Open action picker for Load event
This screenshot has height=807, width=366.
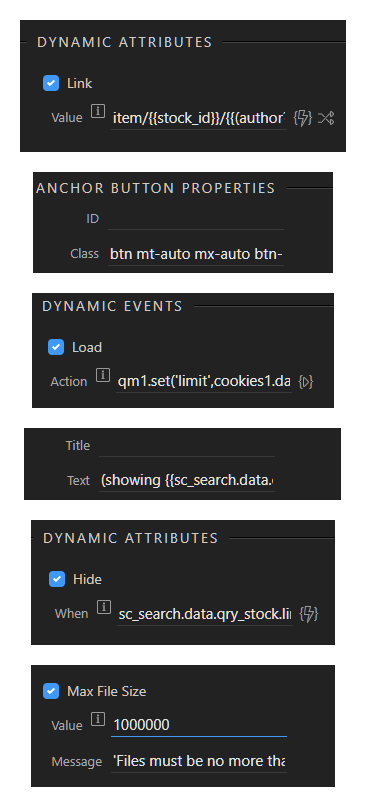306,382
